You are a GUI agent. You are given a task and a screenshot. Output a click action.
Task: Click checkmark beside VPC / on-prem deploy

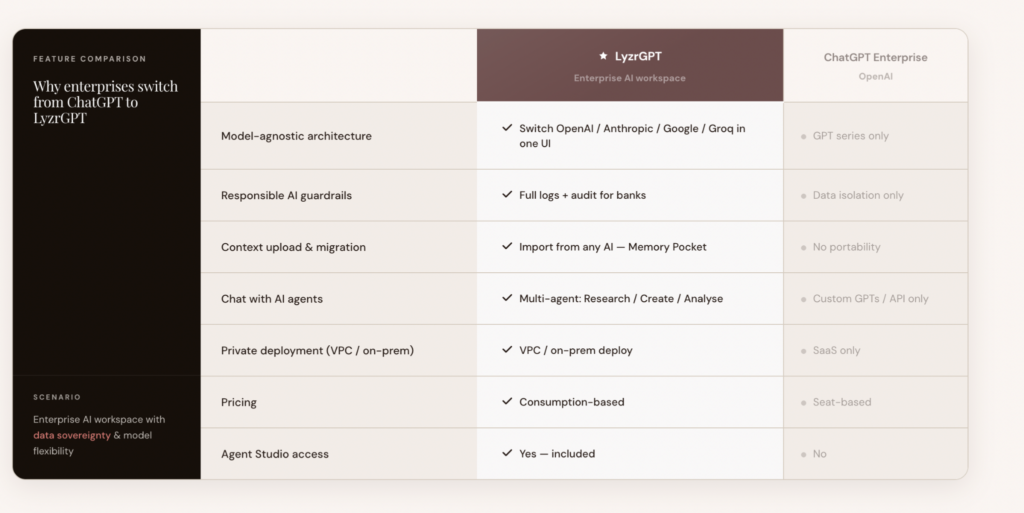(x=507, y=350)
